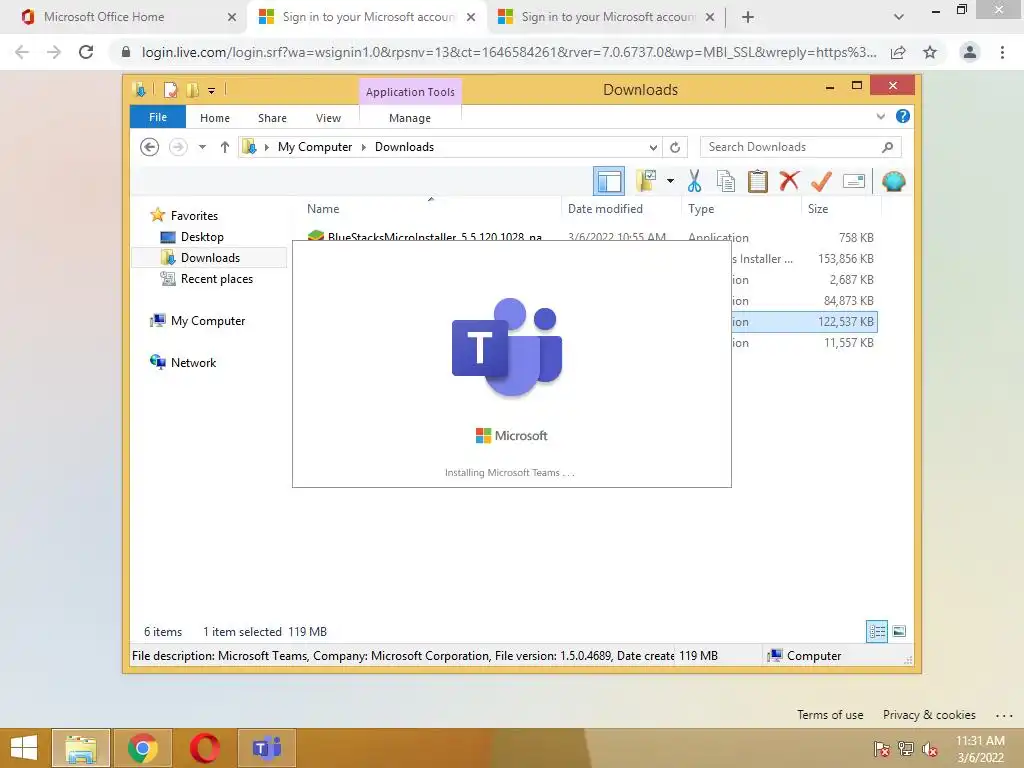
Task: Click the Classic Shell seashell icon
Action: point(893,181)
